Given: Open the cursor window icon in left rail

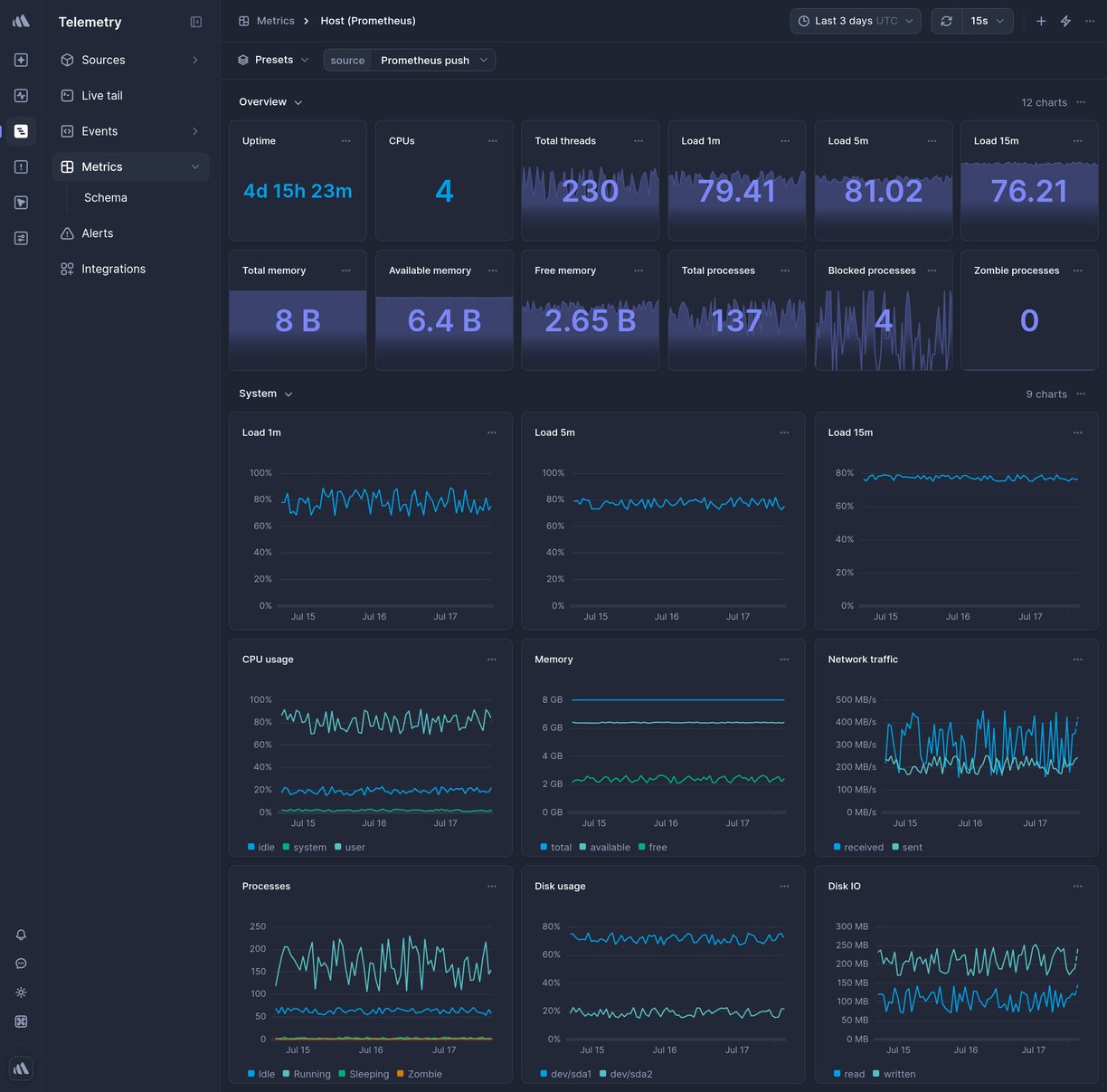Looking at the screenshot, I should (21, 203).
